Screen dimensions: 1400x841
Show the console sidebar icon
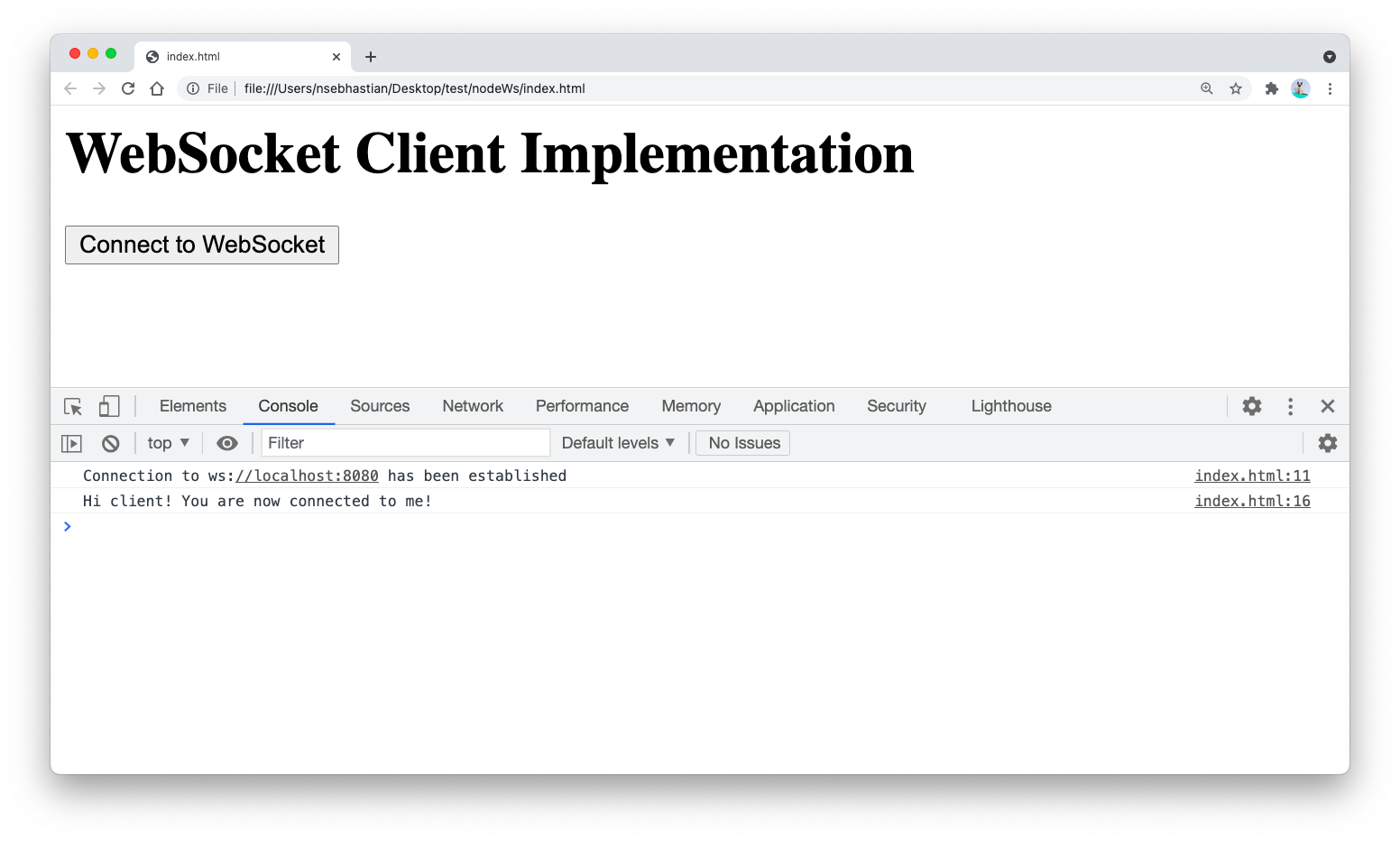tap(71, 443)
